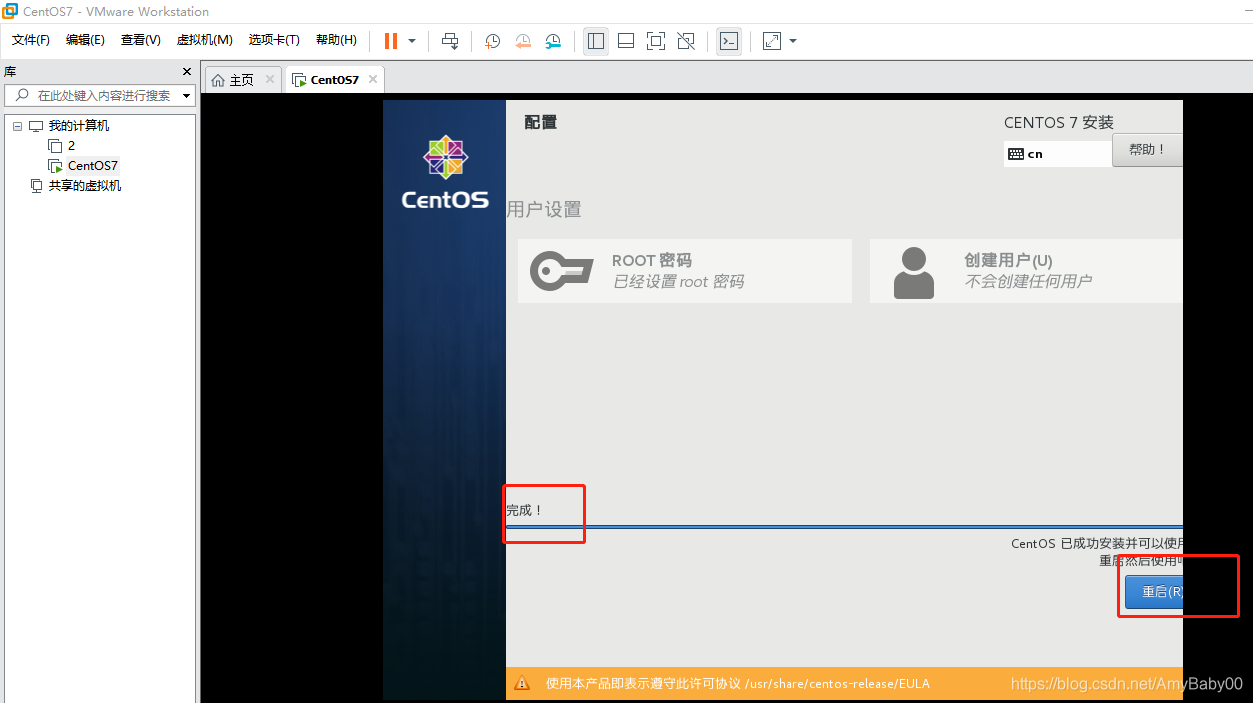Viewport: 1253px width, 703px height.
Task: Take a snapshot of the virtual machine
Action: pos(493,41)
